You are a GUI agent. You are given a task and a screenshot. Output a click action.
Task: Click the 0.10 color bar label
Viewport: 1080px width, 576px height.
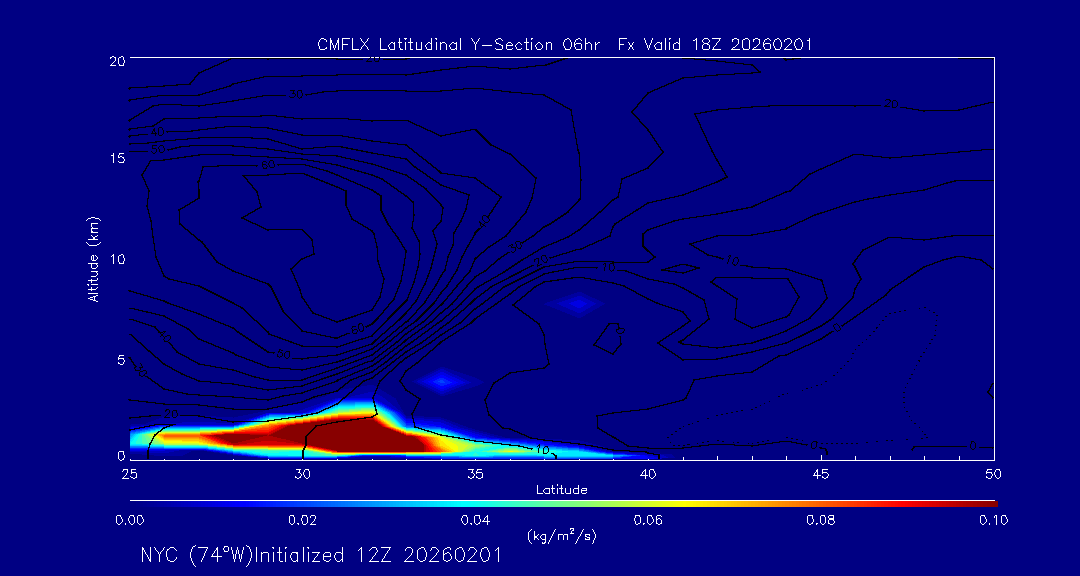(993, 520)
